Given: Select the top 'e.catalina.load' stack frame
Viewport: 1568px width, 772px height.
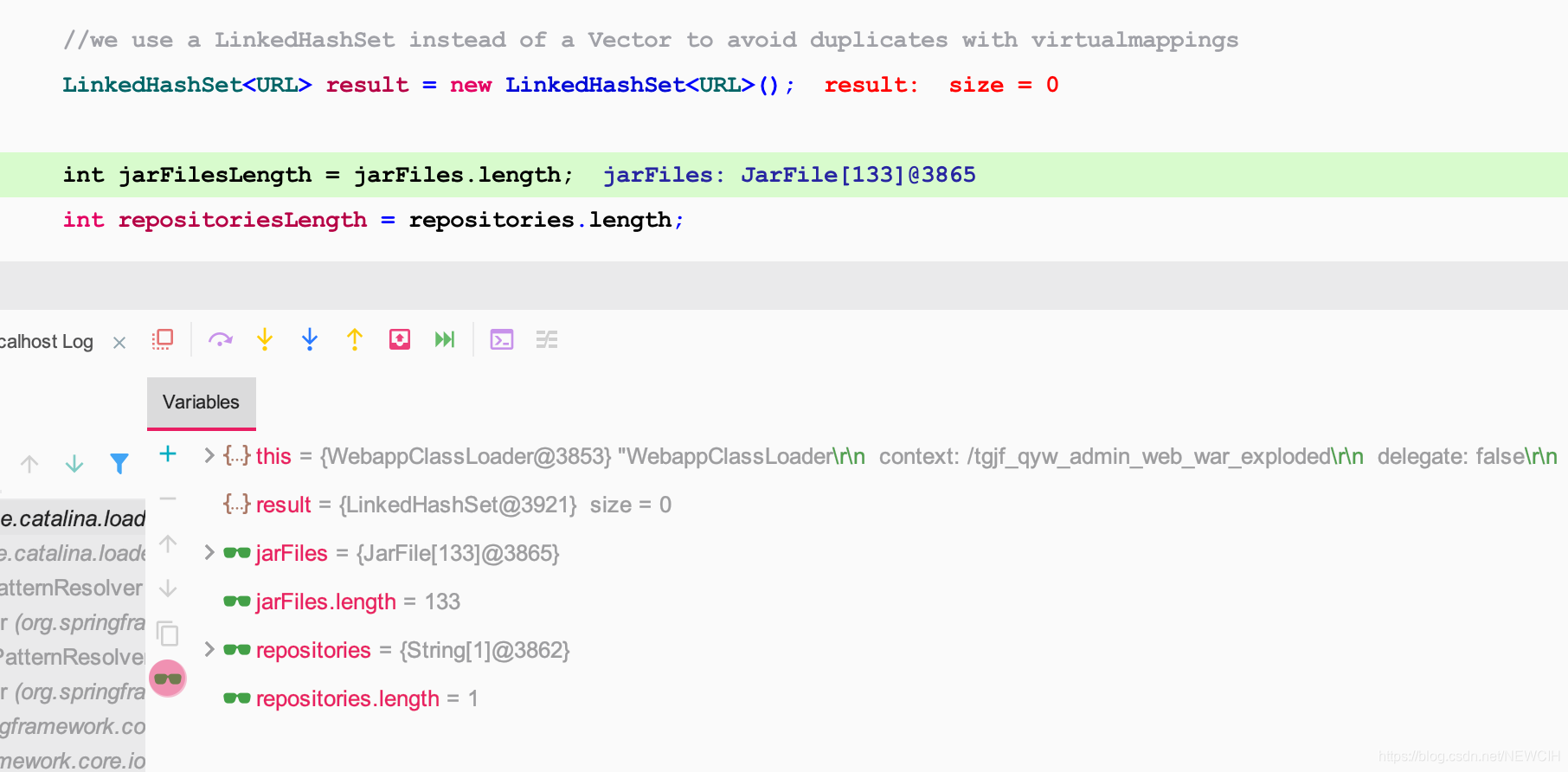Looking at the screenshot, I should click(73, 518).
